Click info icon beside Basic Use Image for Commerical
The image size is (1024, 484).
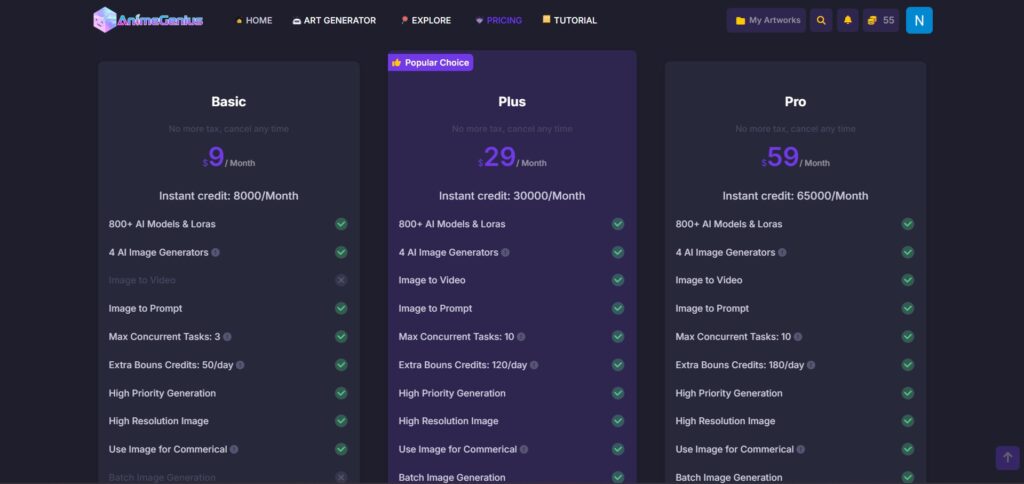(x=234, y=450)
